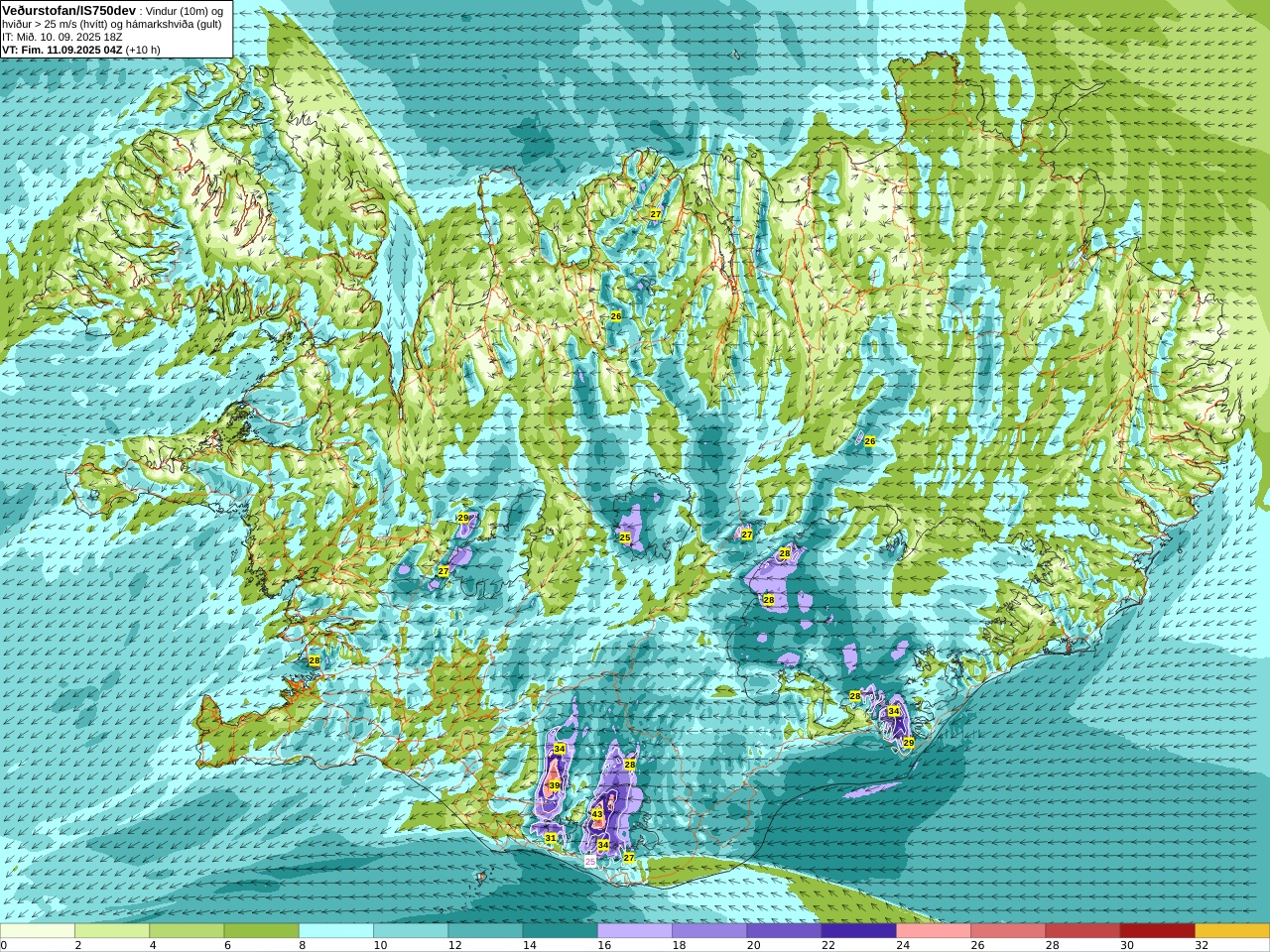Click the legend scale number 30
Viewport: 1270px width, 952px height.
tap(1126, 945)
